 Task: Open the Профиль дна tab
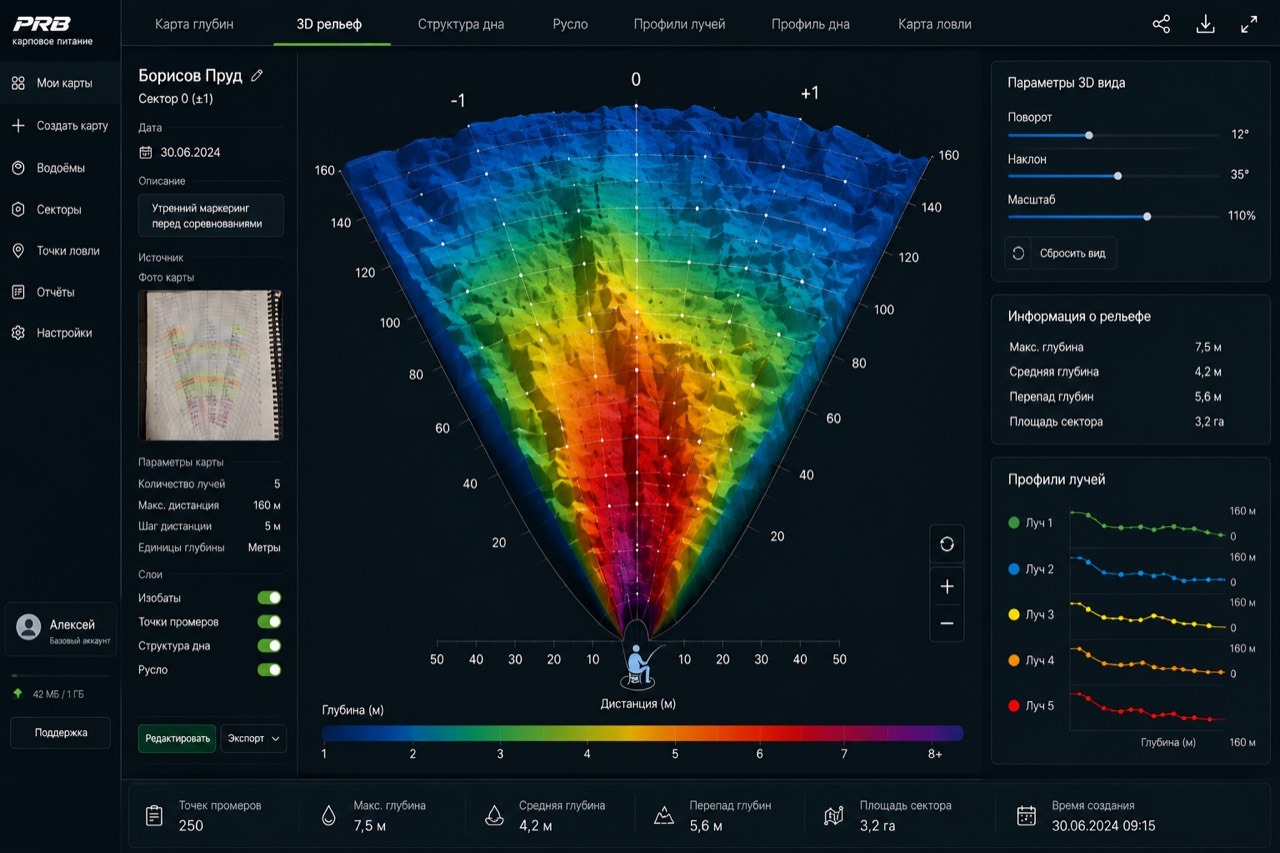point(810,24)
